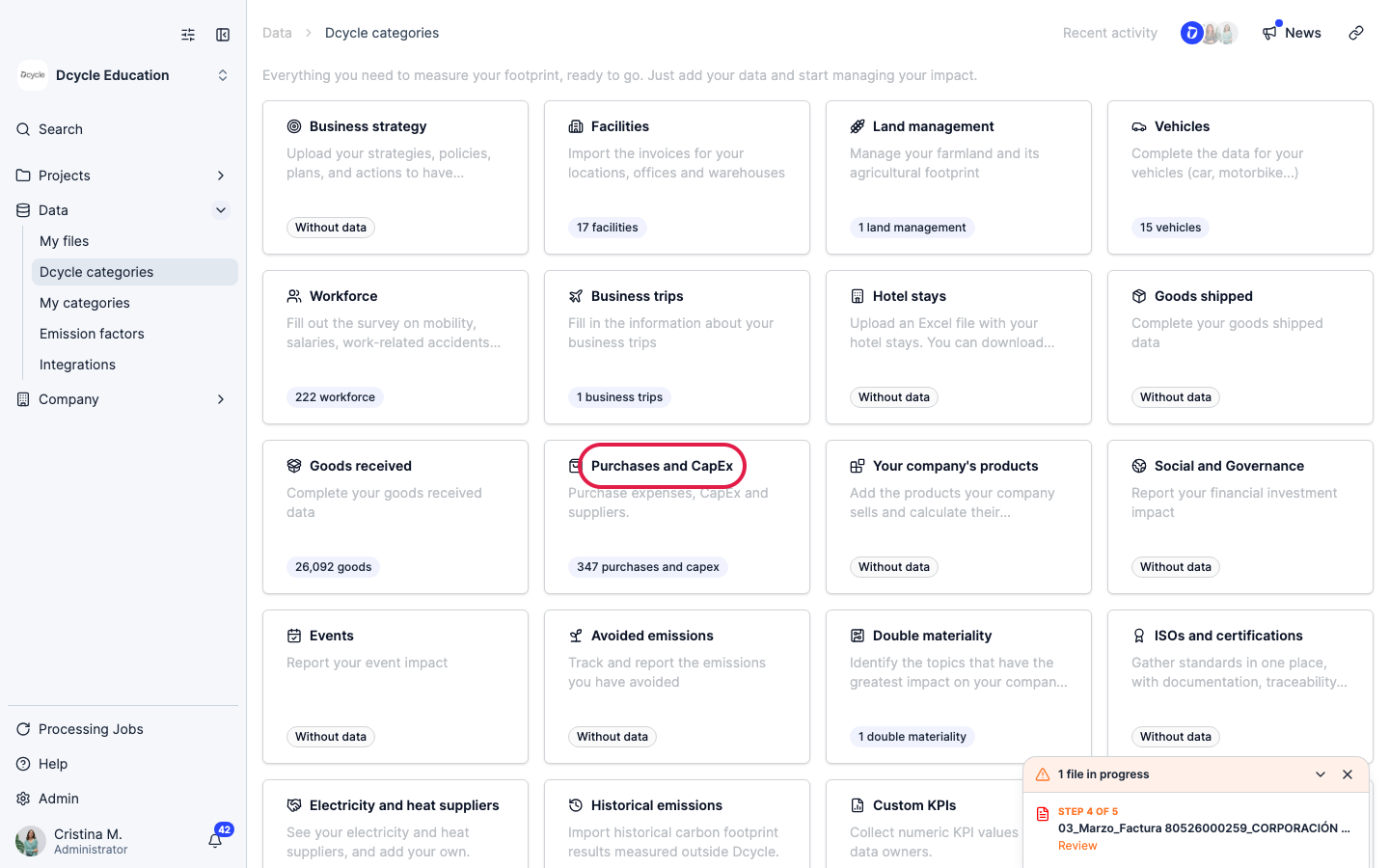Image resolution: width=1389 pixels, height=868 pixels.
Task: Click the 1 double materiality badge
Action: coord(912,737)
